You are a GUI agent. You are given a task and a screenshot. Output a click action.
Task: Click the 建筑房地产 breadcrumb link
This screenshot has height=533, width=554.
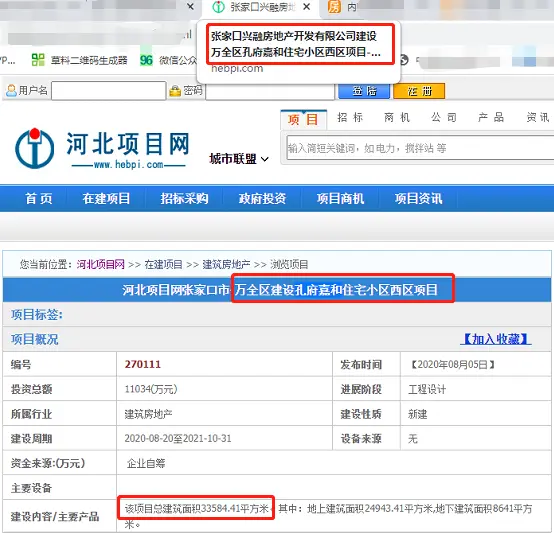pyautogui.click(x=226, y=264)
